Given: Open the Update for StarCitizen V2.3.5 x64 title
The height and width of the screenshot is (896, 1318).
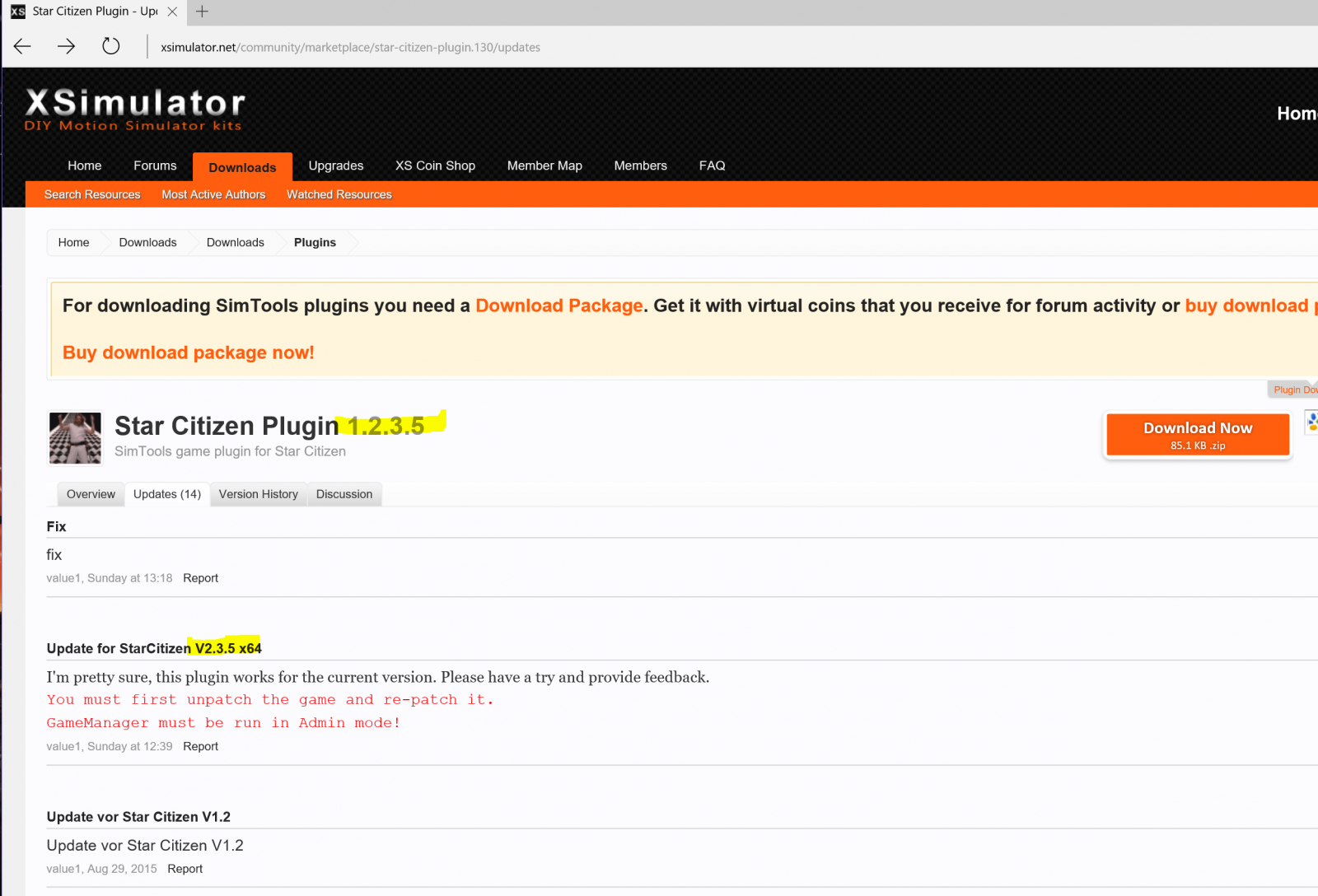Looking at the screenshot, I should tap(154, 648).
